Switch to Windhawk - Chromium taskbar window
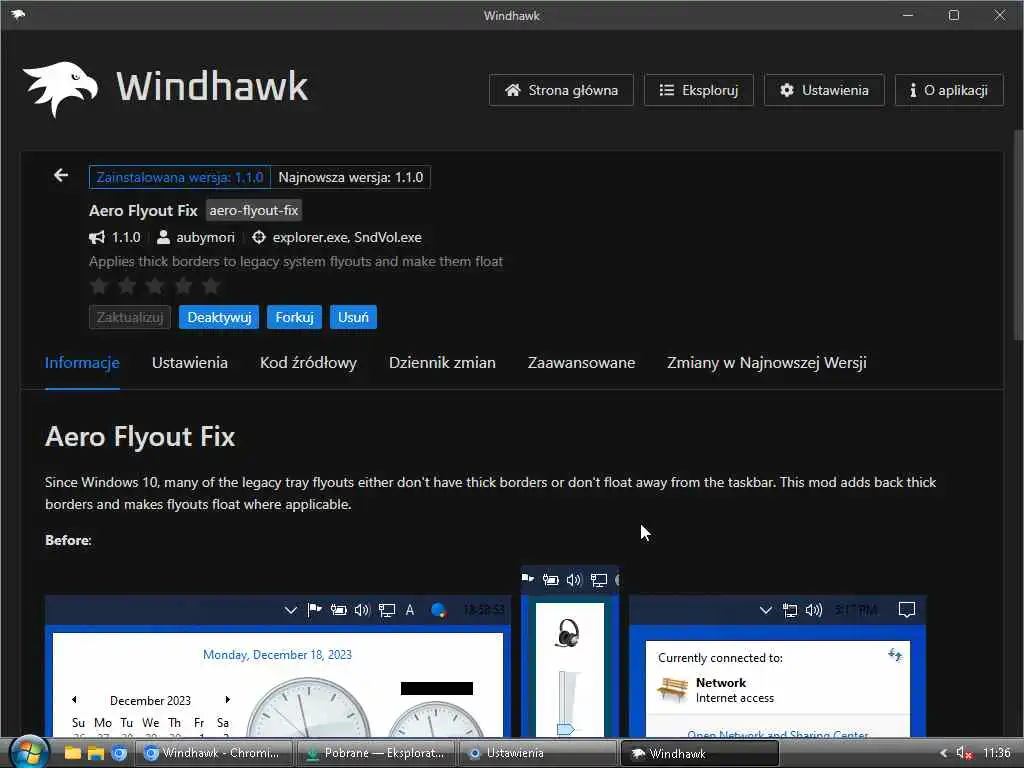Viewport: 1024px width, 768px height. [x=214, y=753]
